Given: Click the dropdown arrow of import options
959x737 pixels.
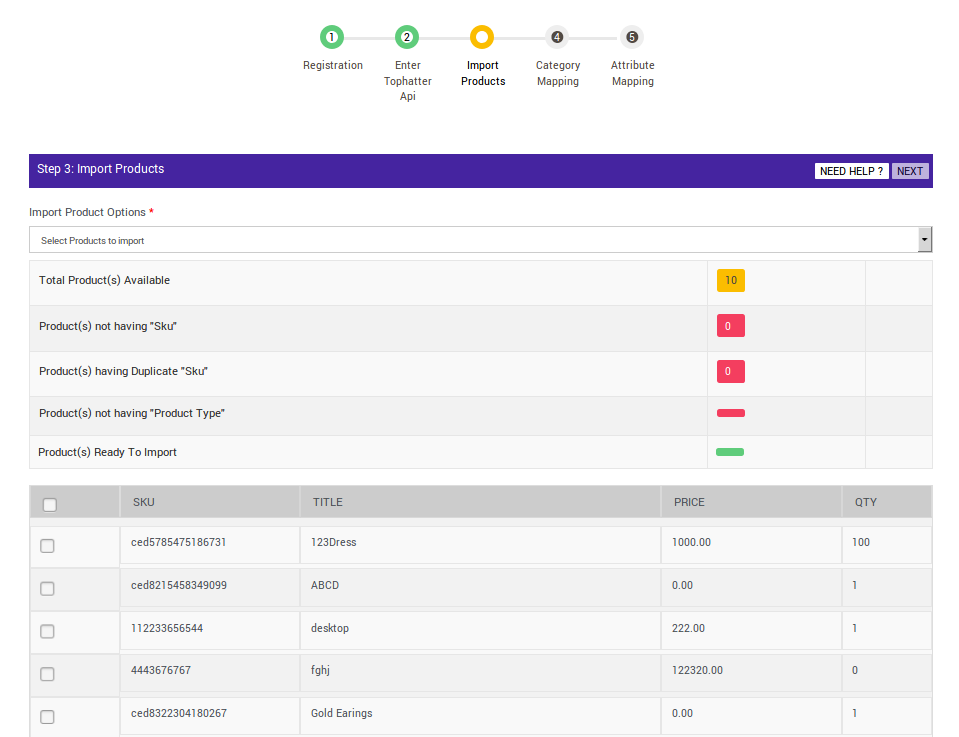Looking at the screenshot, I should tap(924, 240).
